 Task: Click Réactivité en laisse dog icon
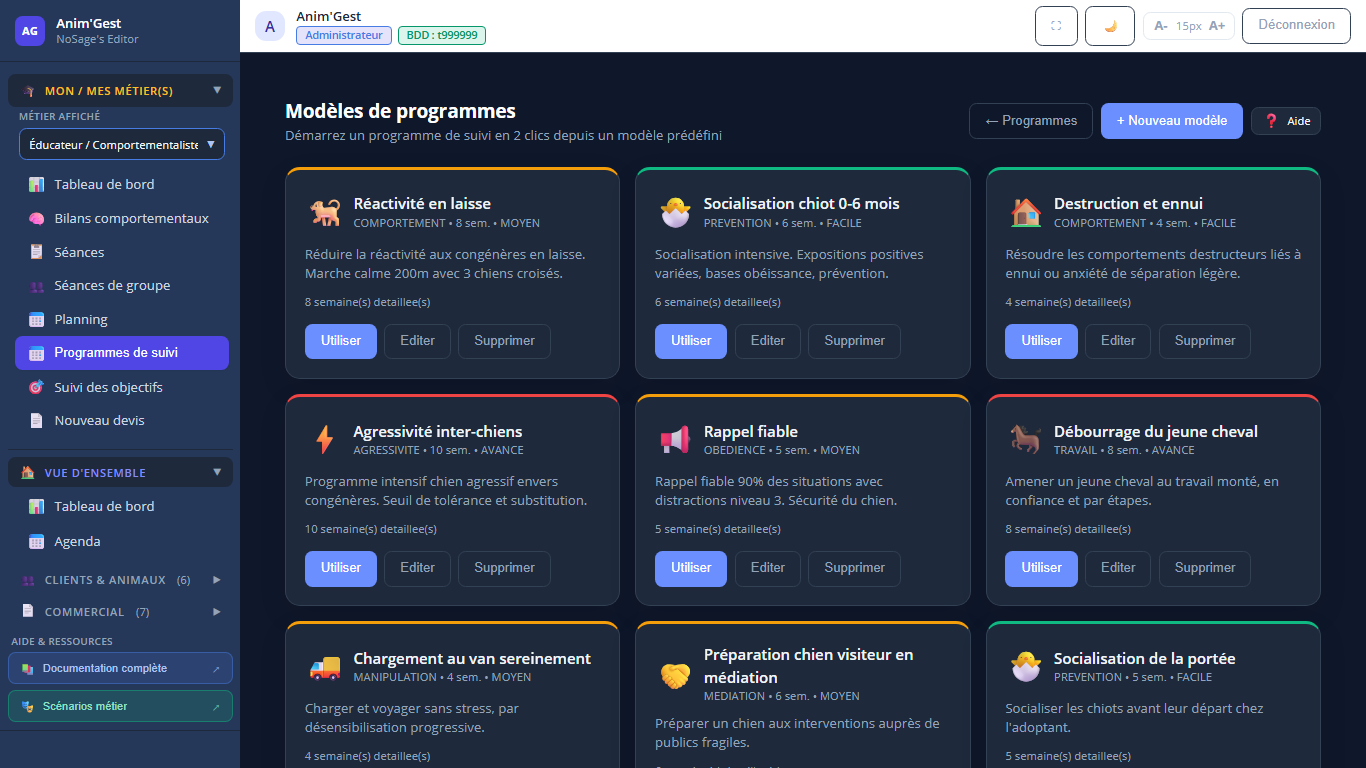click(324, 212)
